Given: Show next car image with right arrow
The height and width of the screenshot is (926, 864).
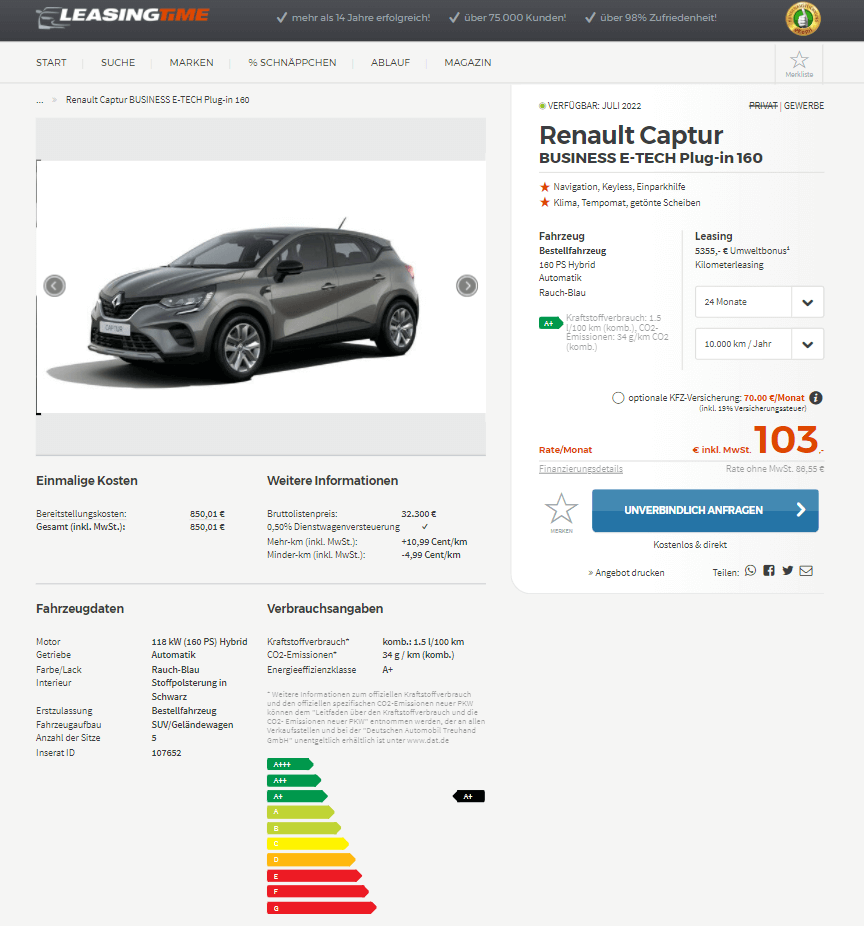Looking at the screenshot, I should pos(467,286).
